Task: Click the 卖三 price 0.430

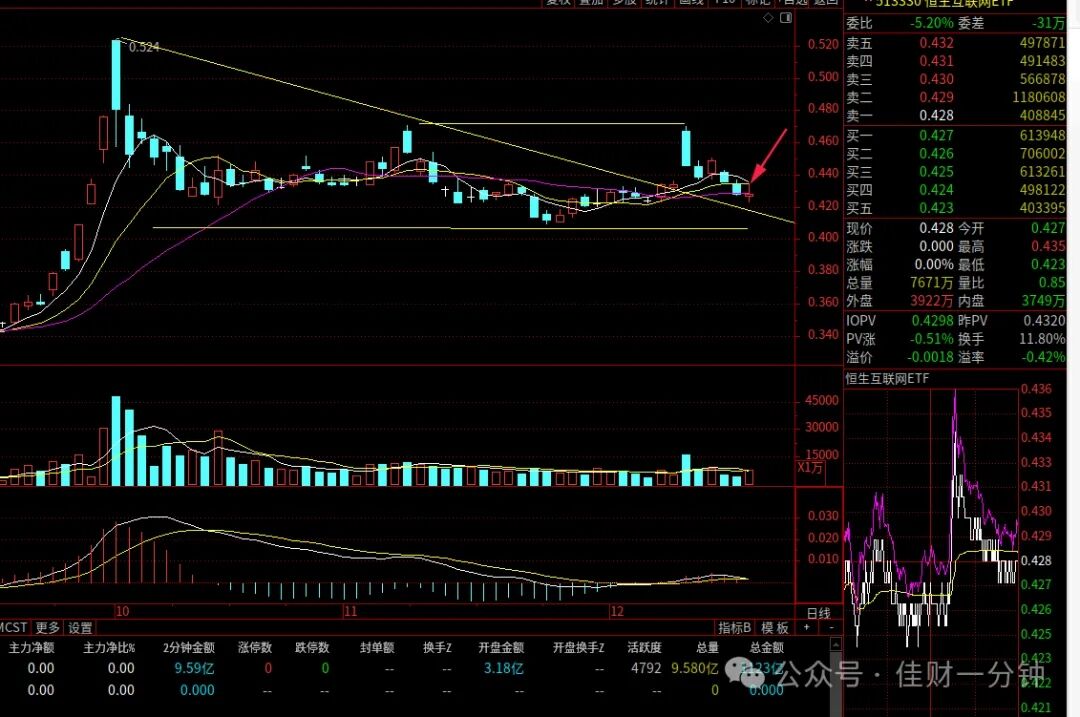Action: 937,79
